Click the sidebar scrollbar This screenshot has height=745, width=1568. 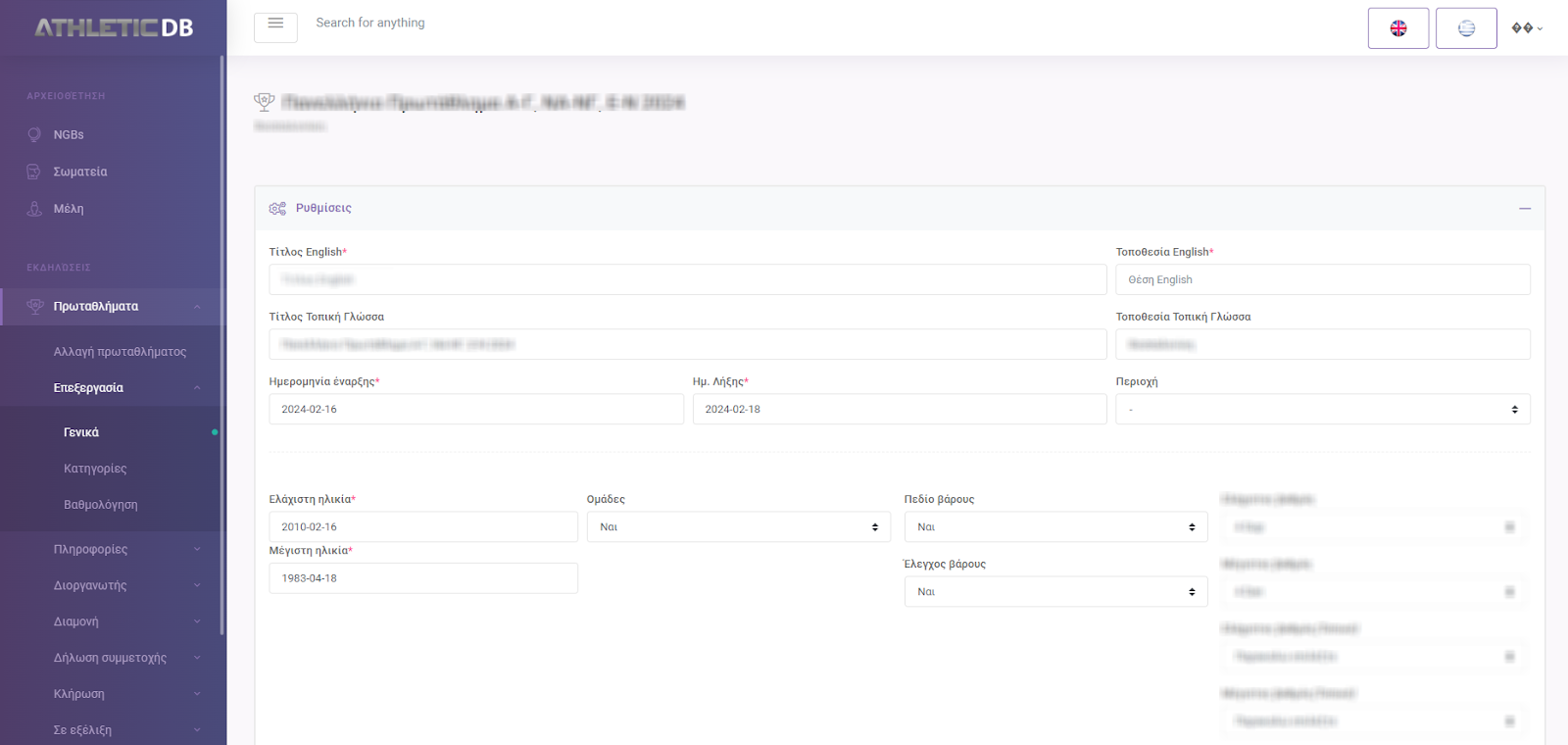(222, 345)
